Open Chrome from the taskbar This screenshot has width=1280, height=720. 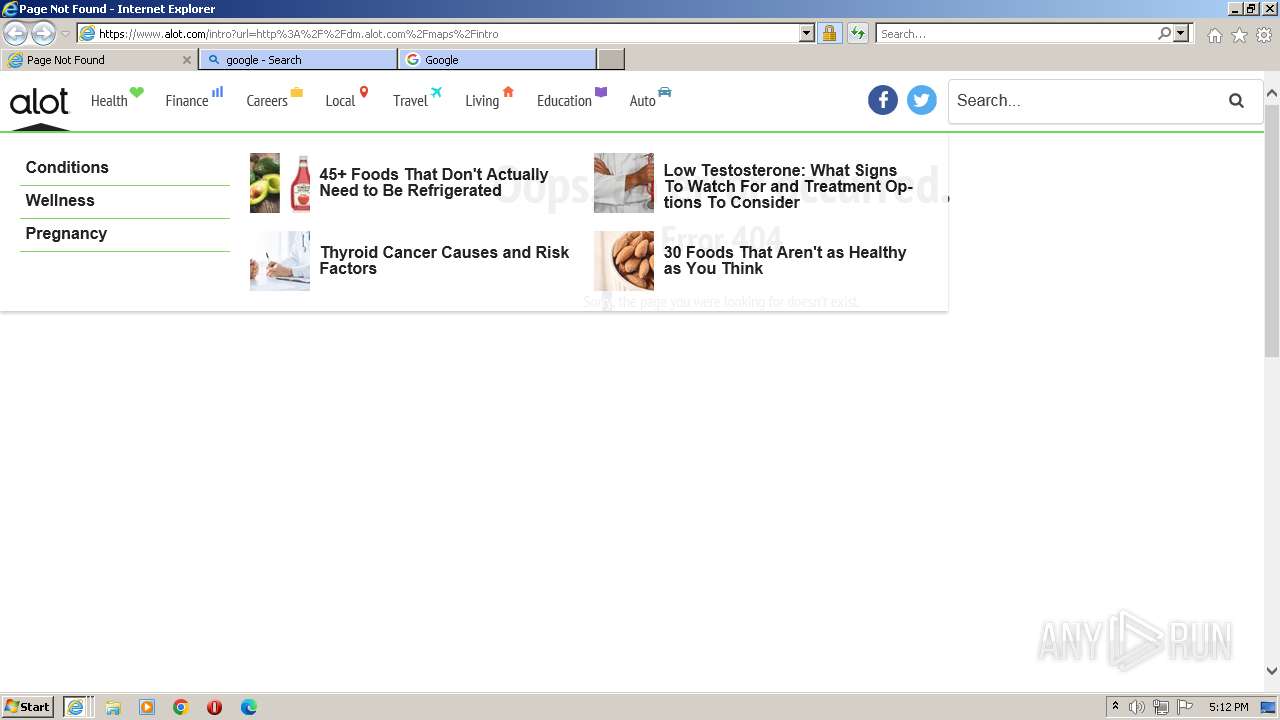point(181,707)
